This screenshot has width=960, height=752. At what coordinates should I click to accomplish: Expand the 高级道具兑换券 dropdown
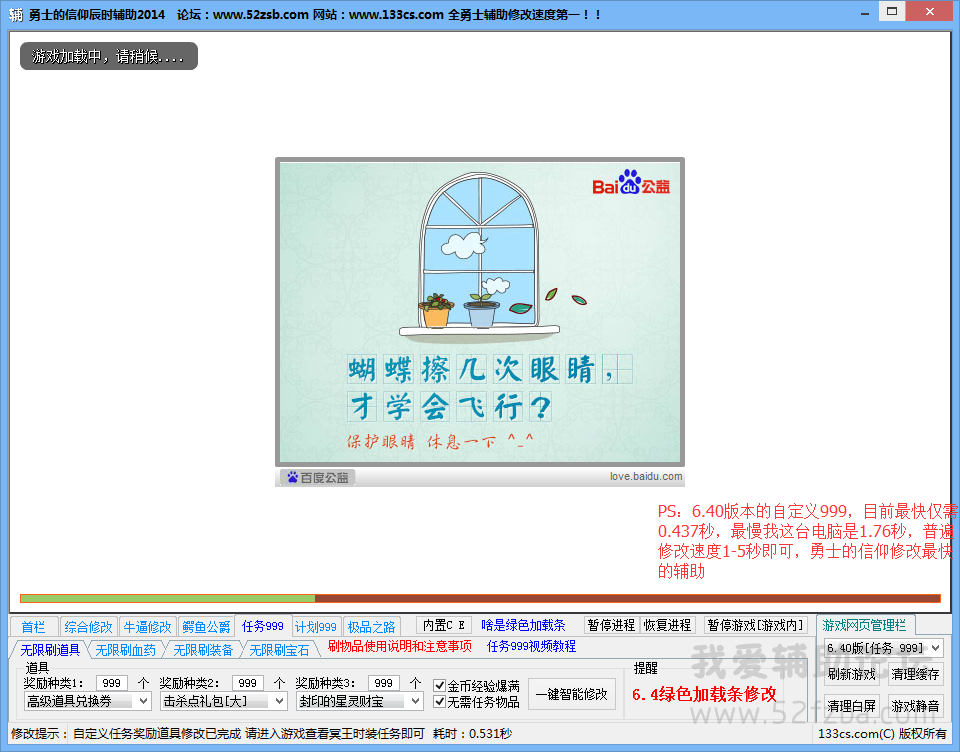click(x=88, y=701)
